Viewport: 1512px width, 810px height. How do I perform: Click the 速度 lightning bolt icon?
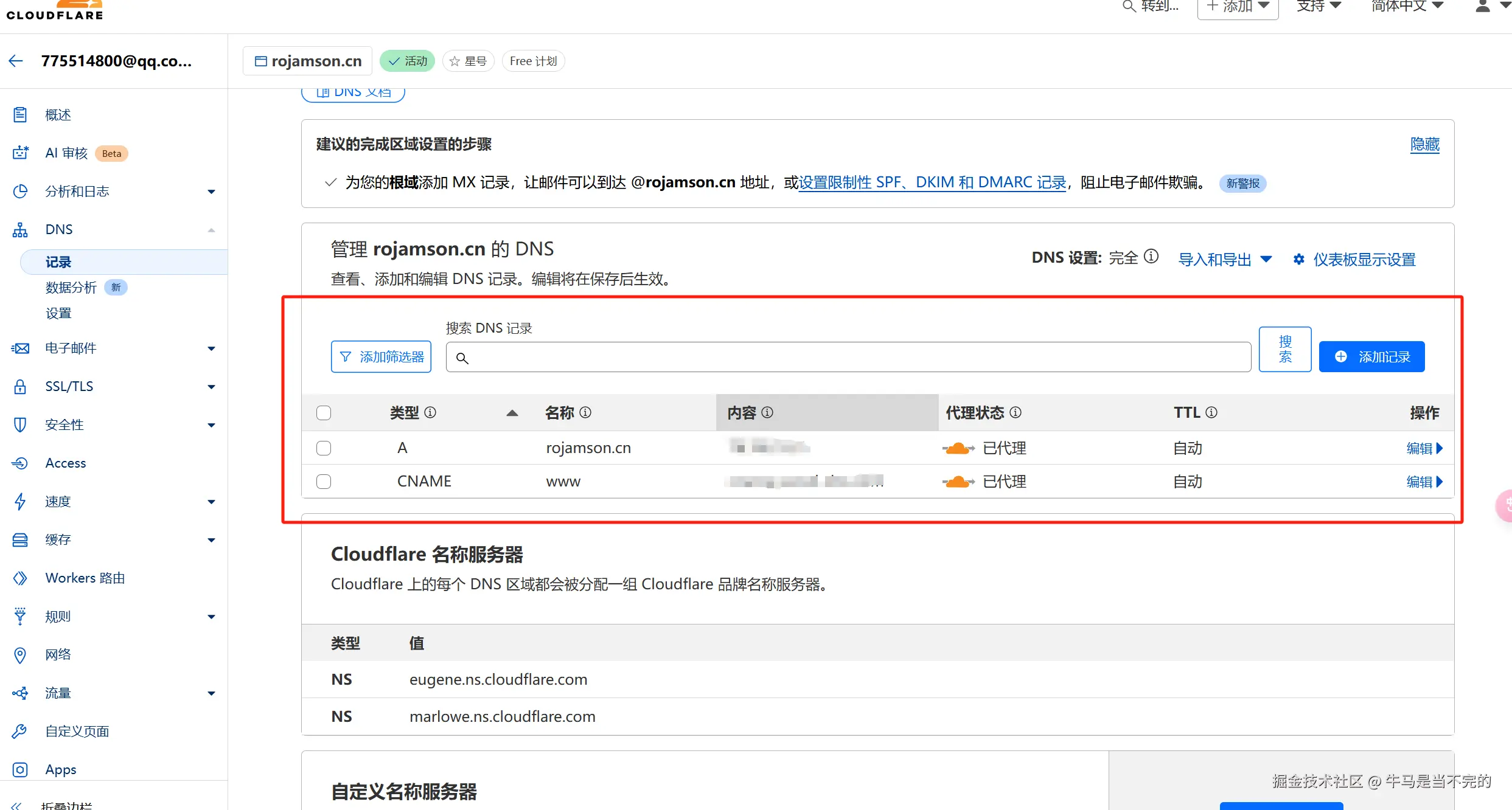coord(20,501)
